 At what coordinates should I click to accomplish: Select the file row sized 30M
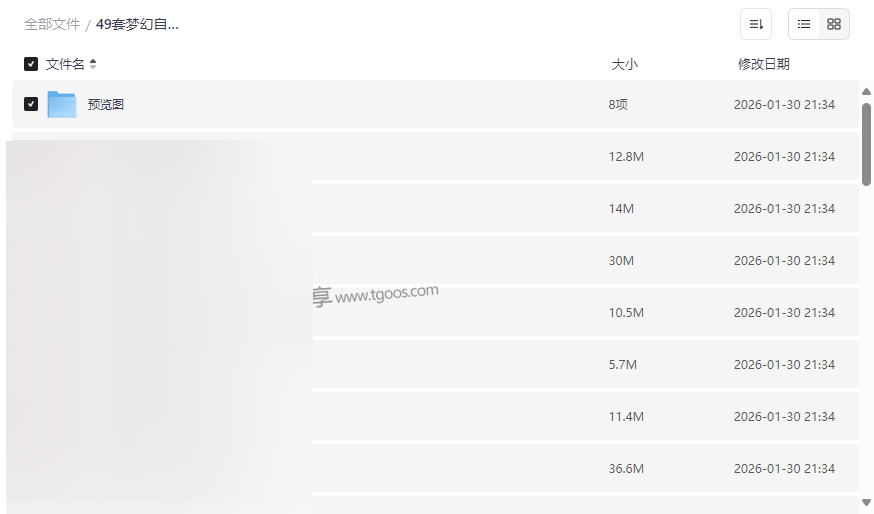580,261
